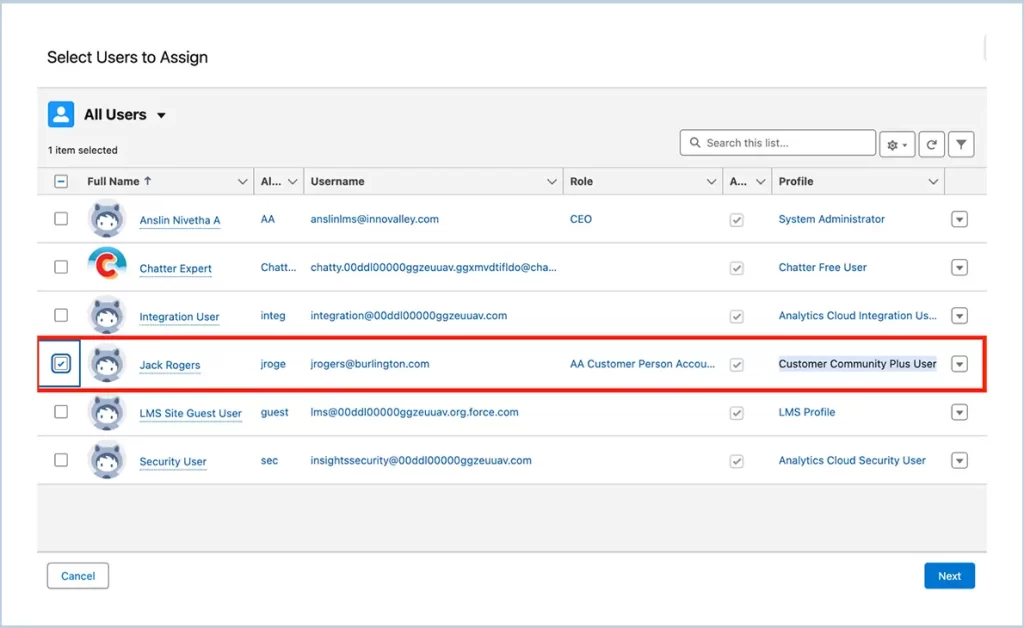This screenshot has height=628, width=1024.
Task: Sort by Full Name using the arrow
Action: tap(148, 181)
